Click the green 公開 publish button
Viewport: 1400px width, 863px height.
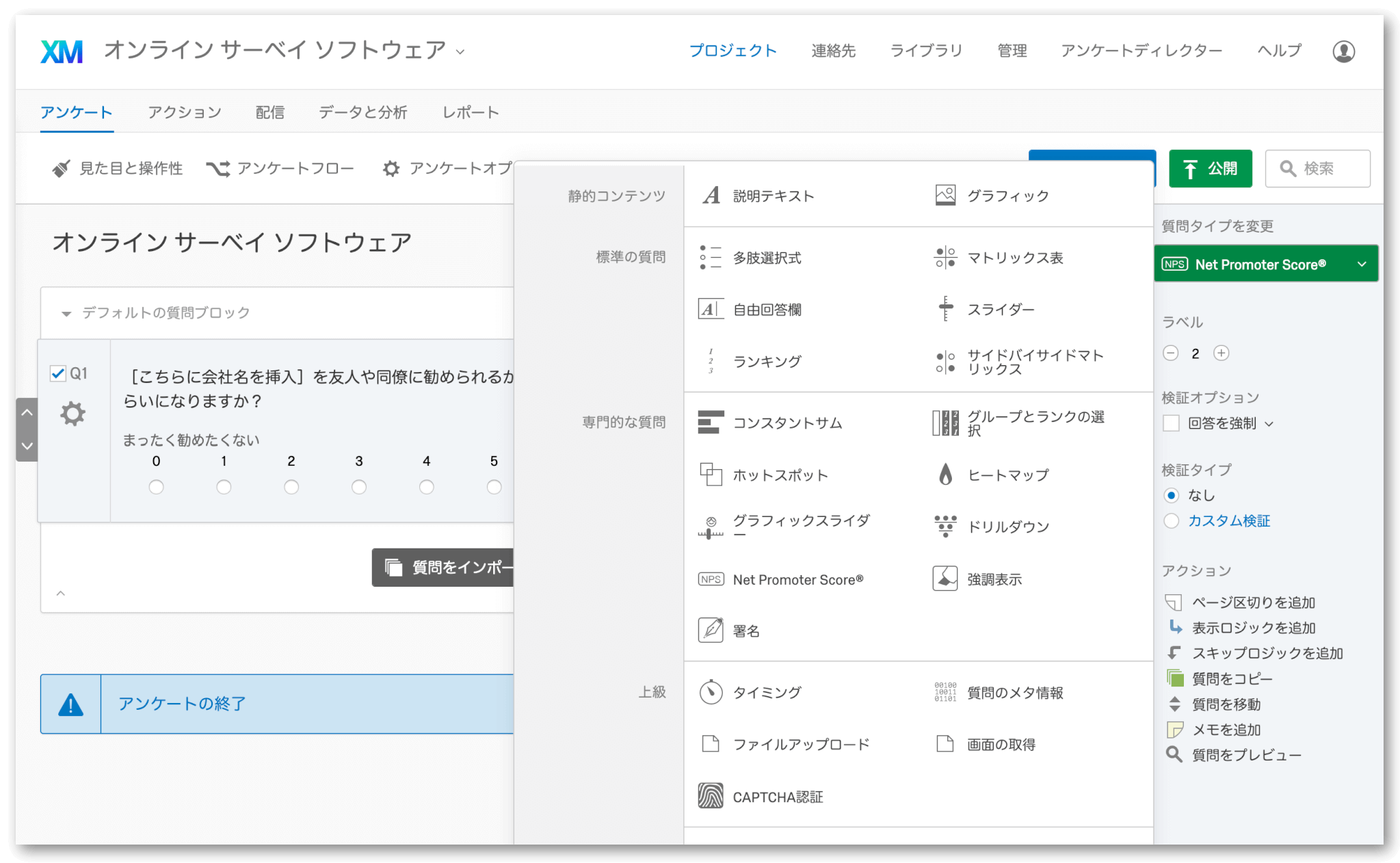pos(1211,168)
